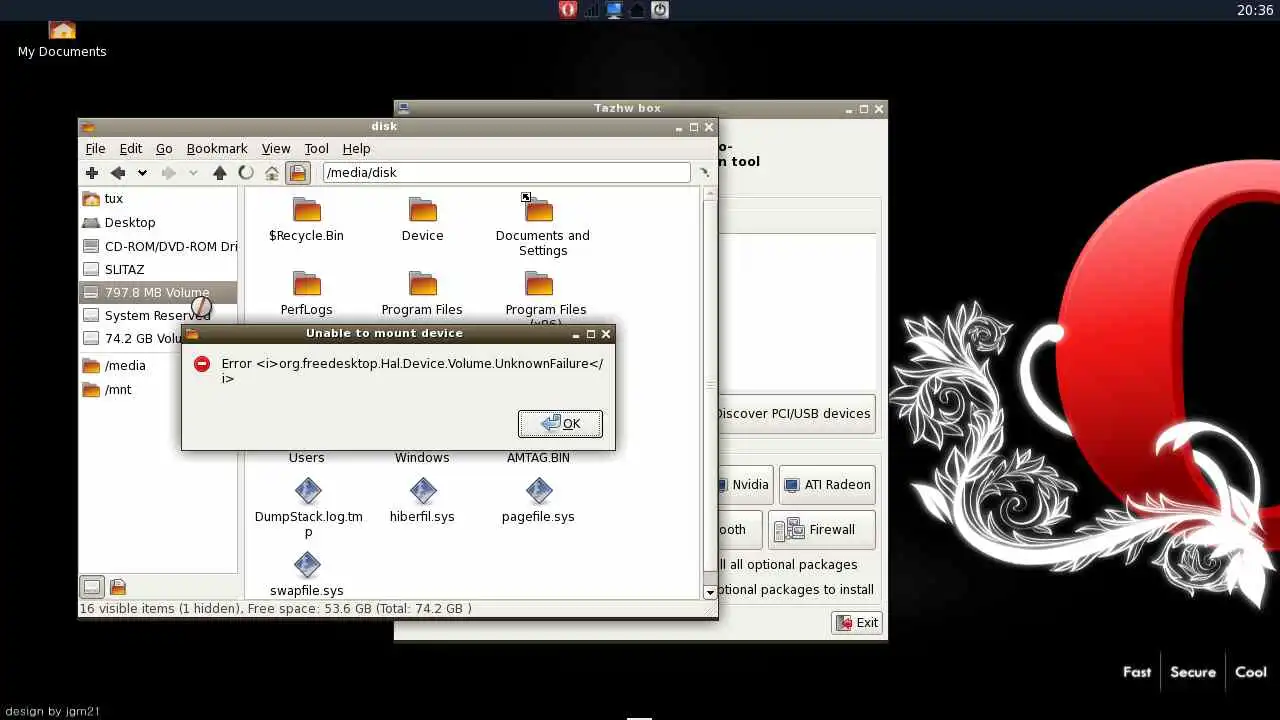Screen dimensions: 1280x720
Task: Launch Opera from the top panel
Action: pyautogui.click(x=567, y=10)
